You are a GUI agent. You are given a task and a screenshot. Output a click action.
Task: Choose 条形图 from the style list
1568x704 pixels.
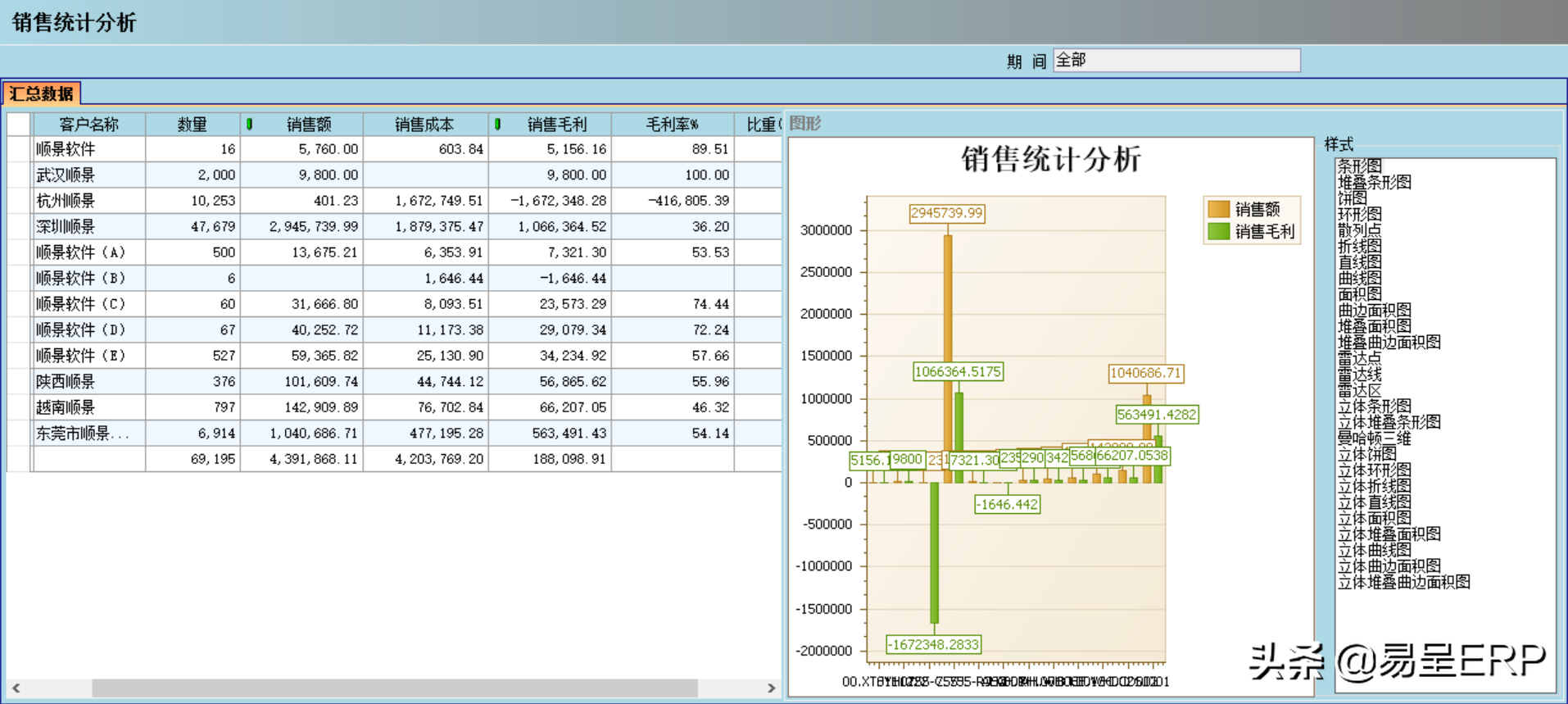point(1359,166)
